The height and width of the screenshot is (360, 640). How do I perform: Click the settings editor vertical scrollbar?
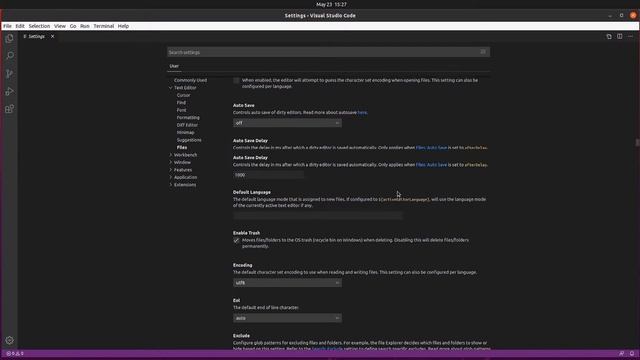pos(637,142)
